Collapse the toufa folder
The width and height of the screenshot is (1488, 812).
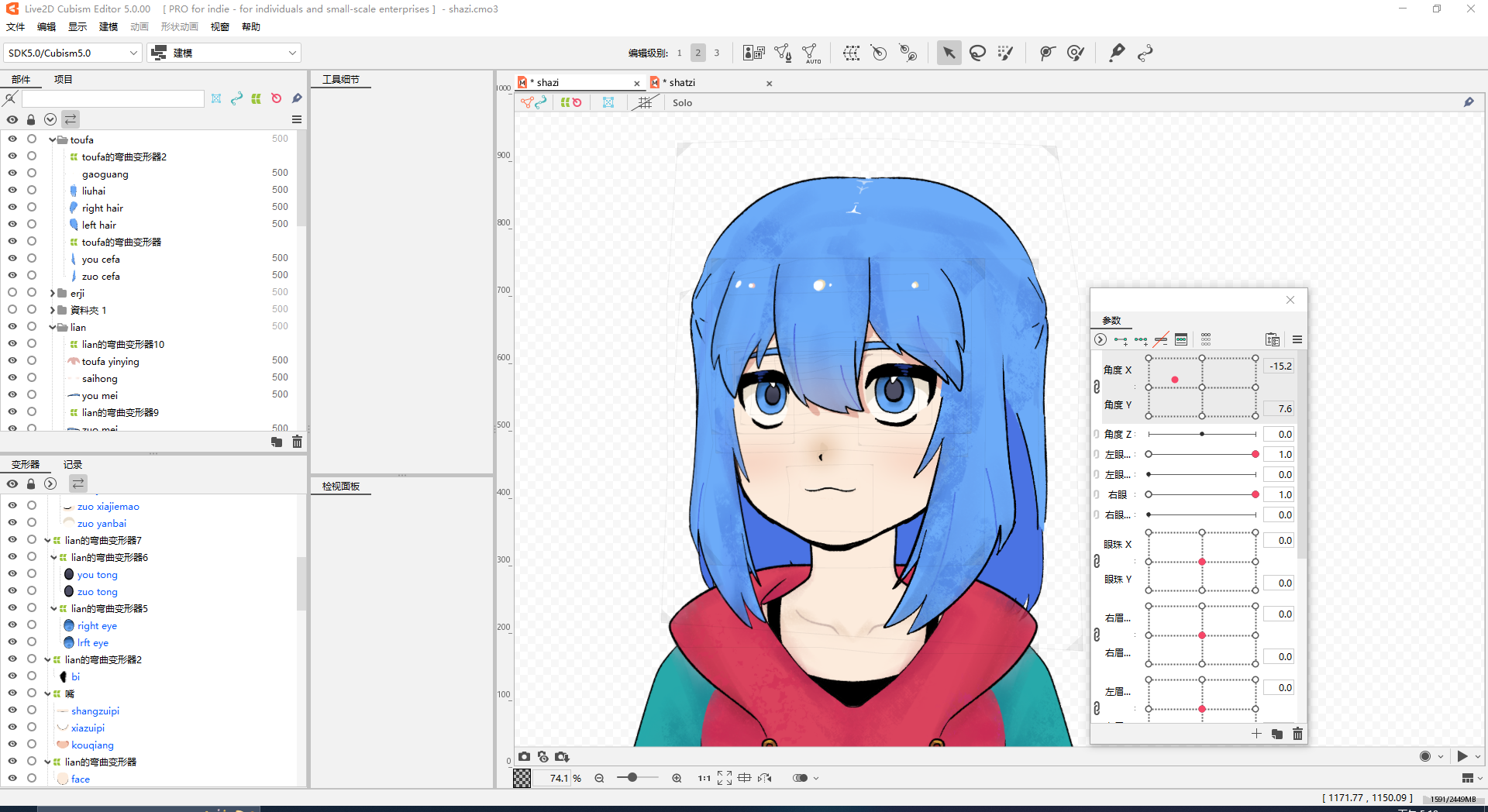53,139
